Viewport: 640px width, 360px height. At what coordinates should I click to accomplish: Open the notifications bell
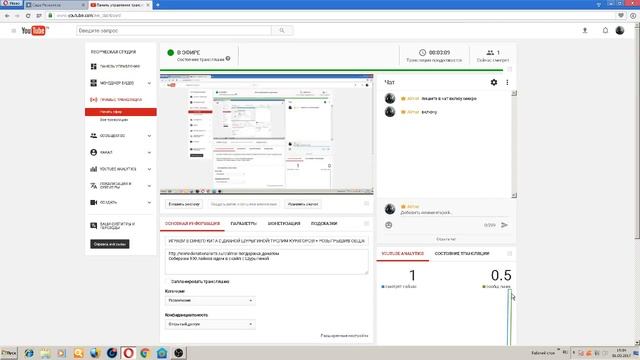click(x=605, y=31)
